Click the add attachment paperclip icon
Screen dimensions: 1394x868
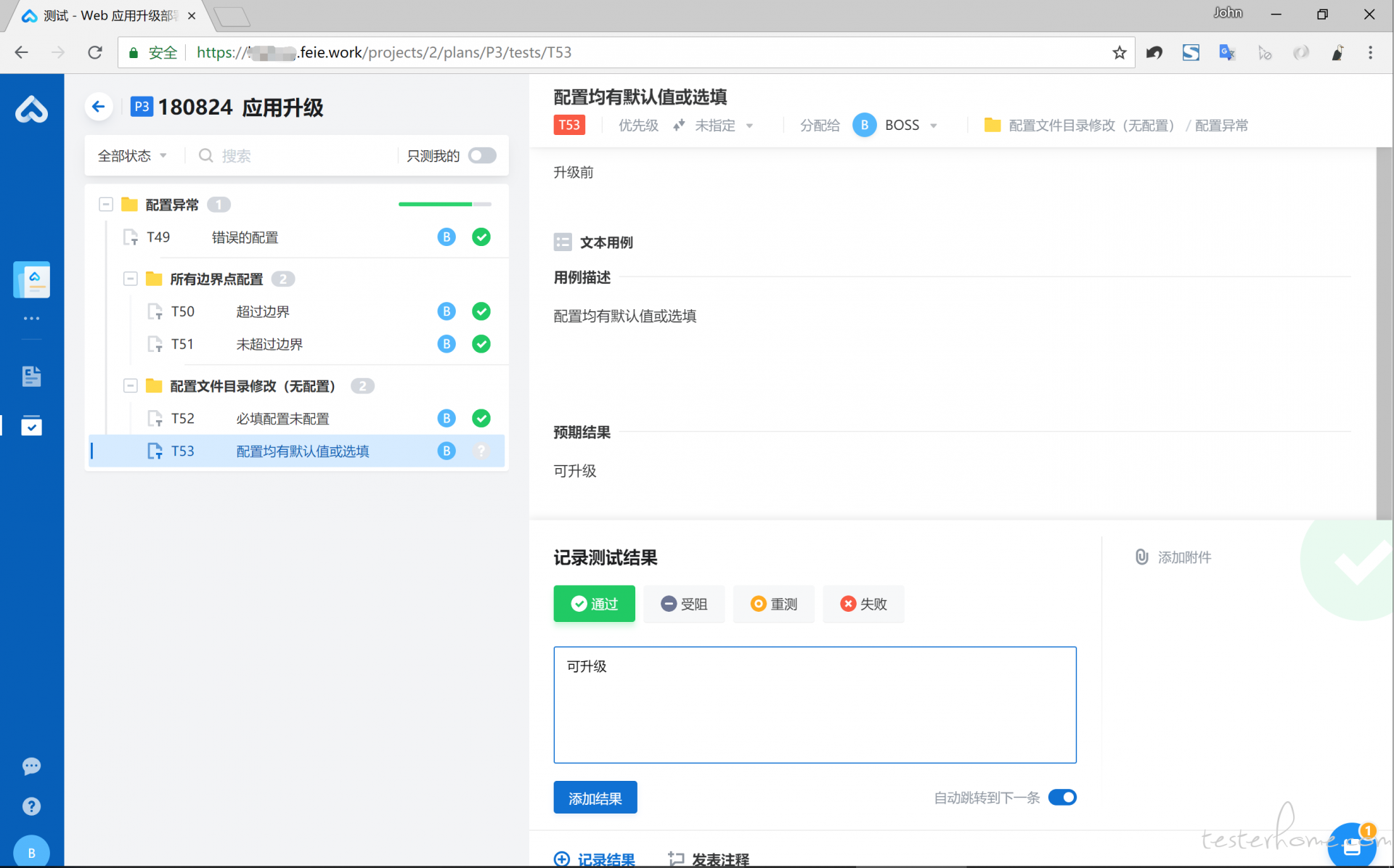click(x=1142, y=557)
